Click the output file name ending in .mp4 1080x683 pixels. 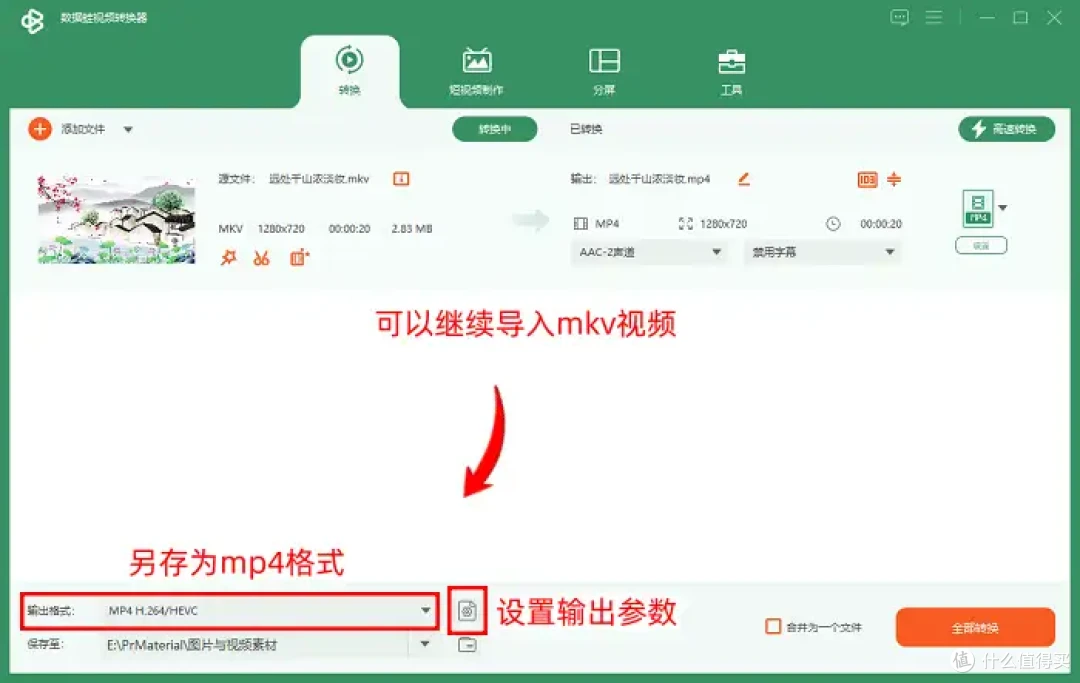(659, 179)
